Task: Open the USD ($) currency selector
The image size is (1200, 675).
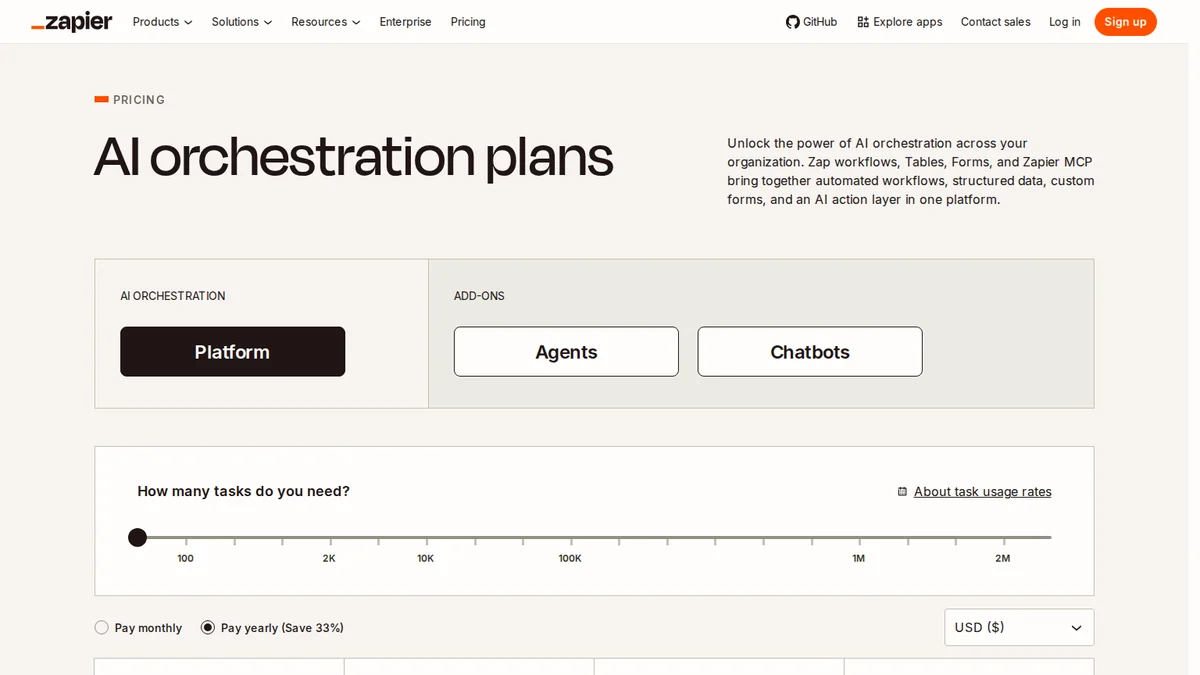Action: 1019,628
